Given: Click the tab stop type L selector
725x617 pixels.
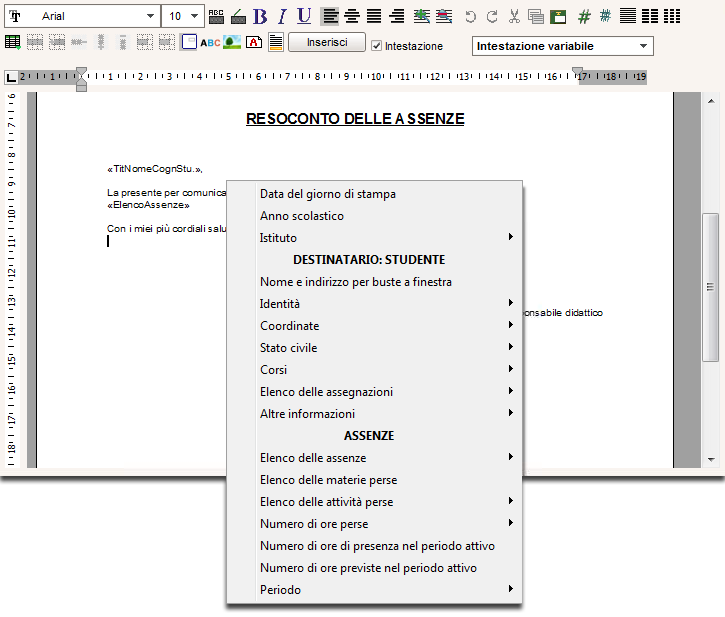Looking at the screenshot, I should (12, 77).
